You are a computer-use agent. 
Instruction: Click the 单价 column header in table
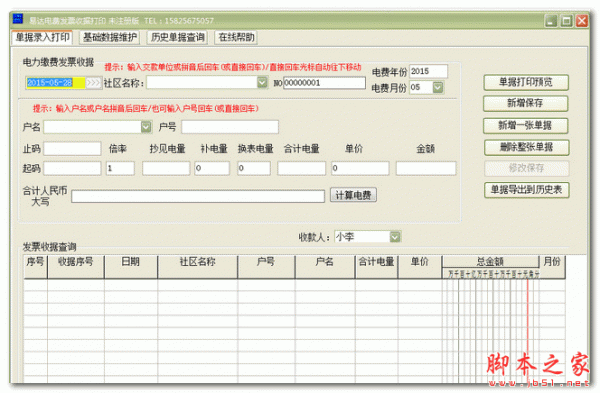click(x=420, y=267)
